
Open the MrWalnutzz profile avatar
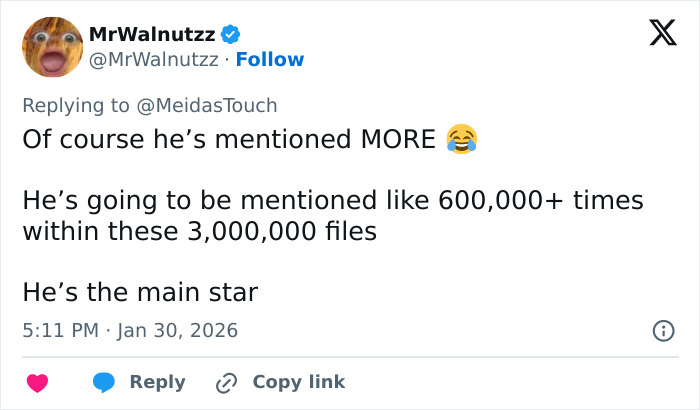click(51, 47)
